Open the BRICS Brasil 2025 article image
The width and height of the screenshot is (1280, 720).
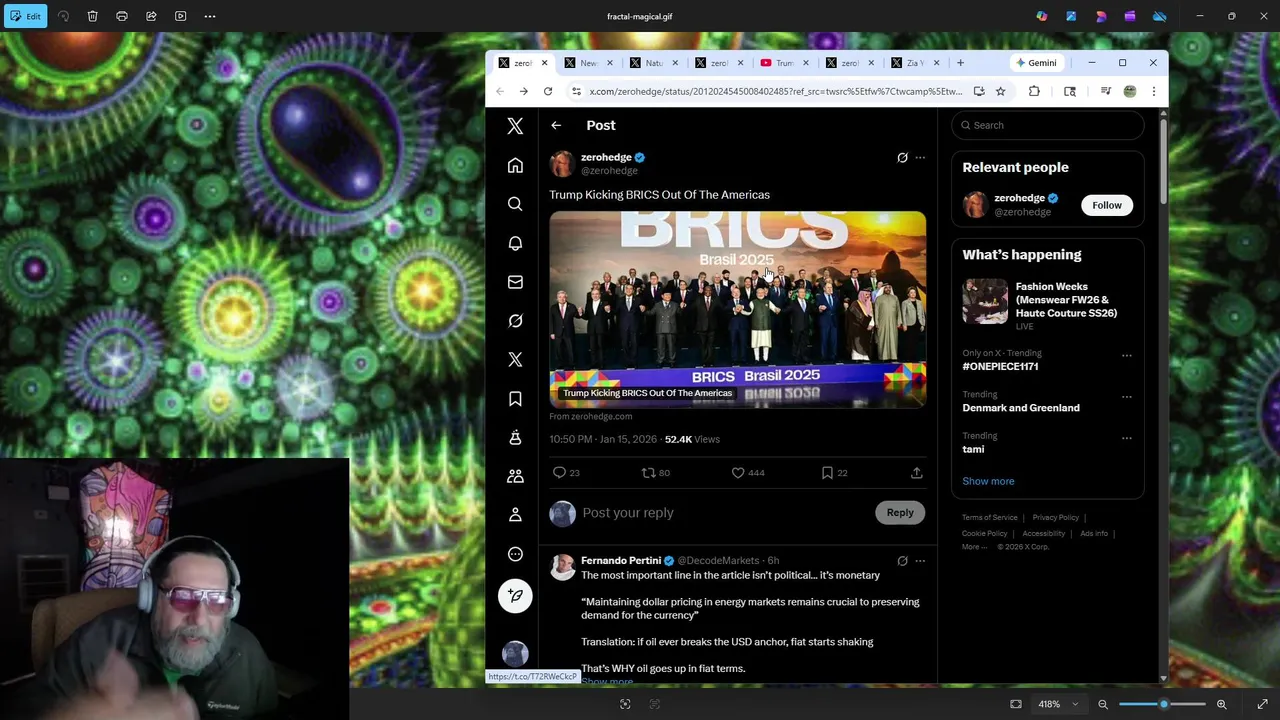pyautogui.click(x=737, y=309)
